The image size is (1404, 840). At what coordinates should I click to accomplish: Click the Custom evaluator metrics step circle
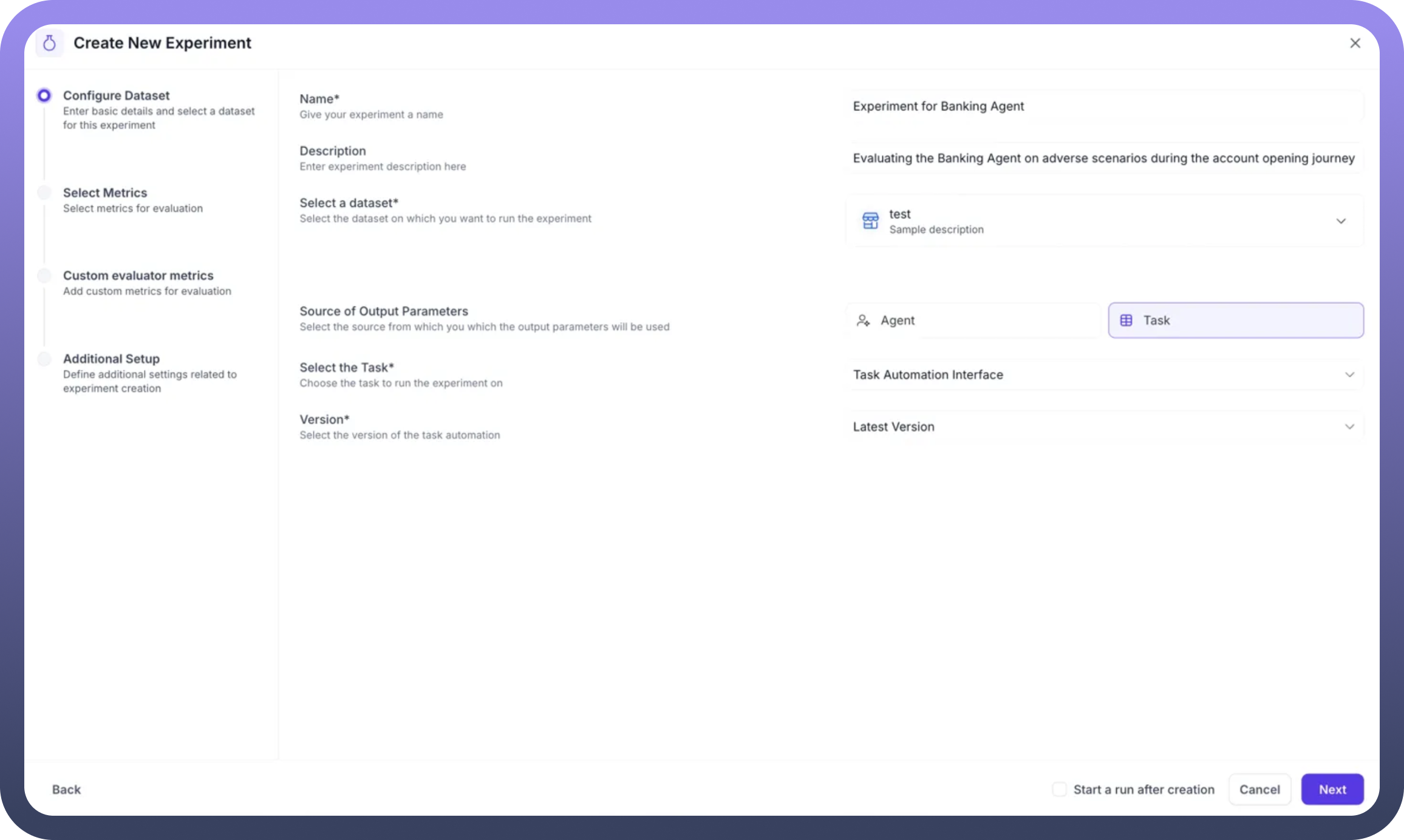[x=44, y=276]
